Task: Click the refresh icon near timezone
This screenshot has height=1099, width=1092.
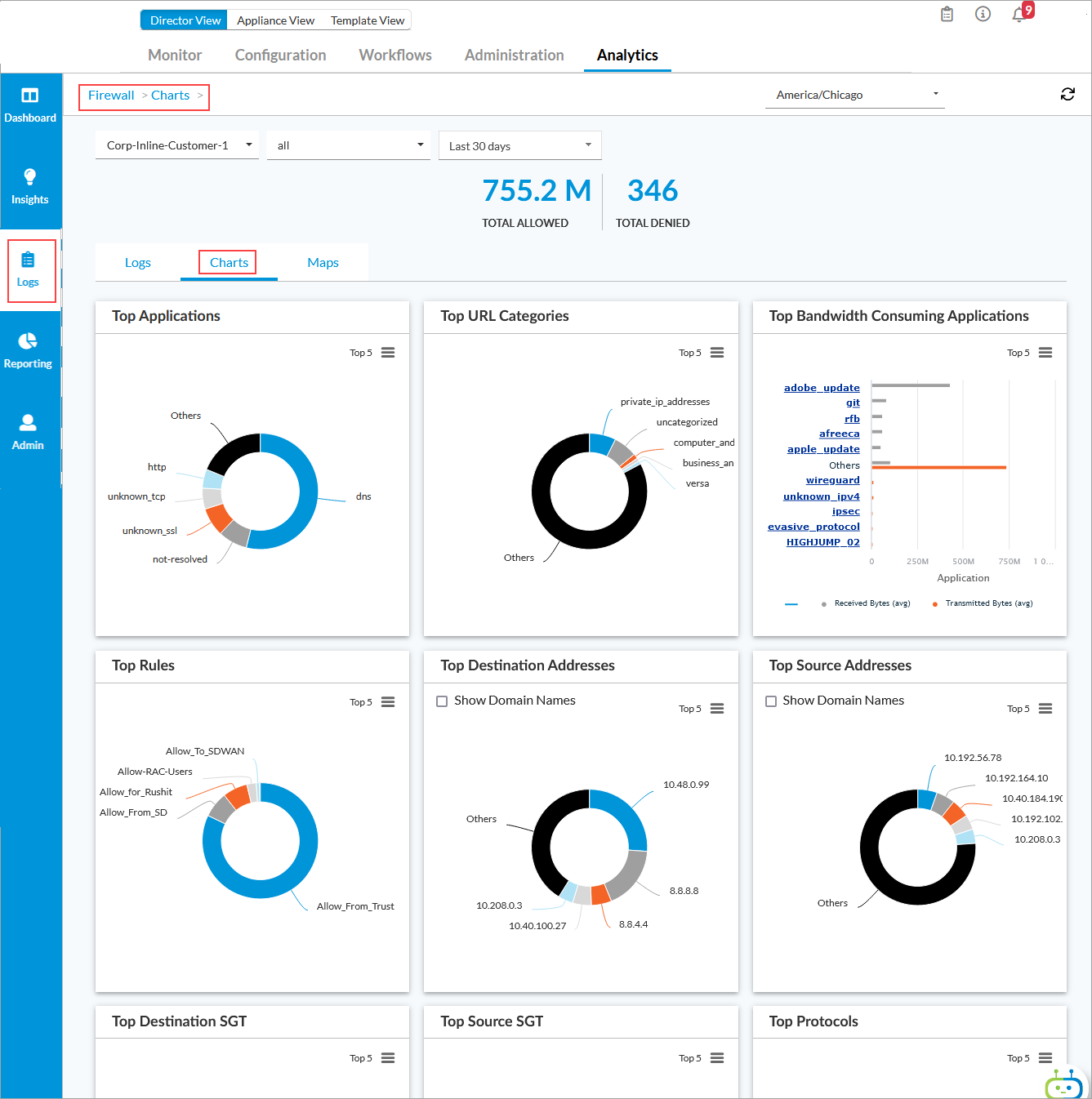Action: click(1067, 95)
